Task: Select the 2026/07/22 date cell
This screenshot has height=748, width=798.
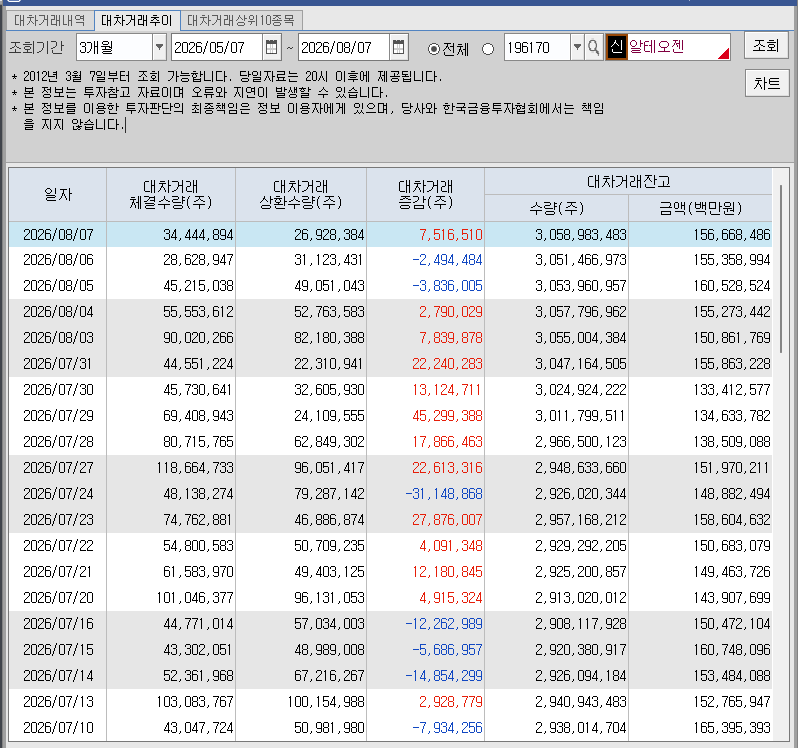Action: pyautogui.click(x=58, y=545)
